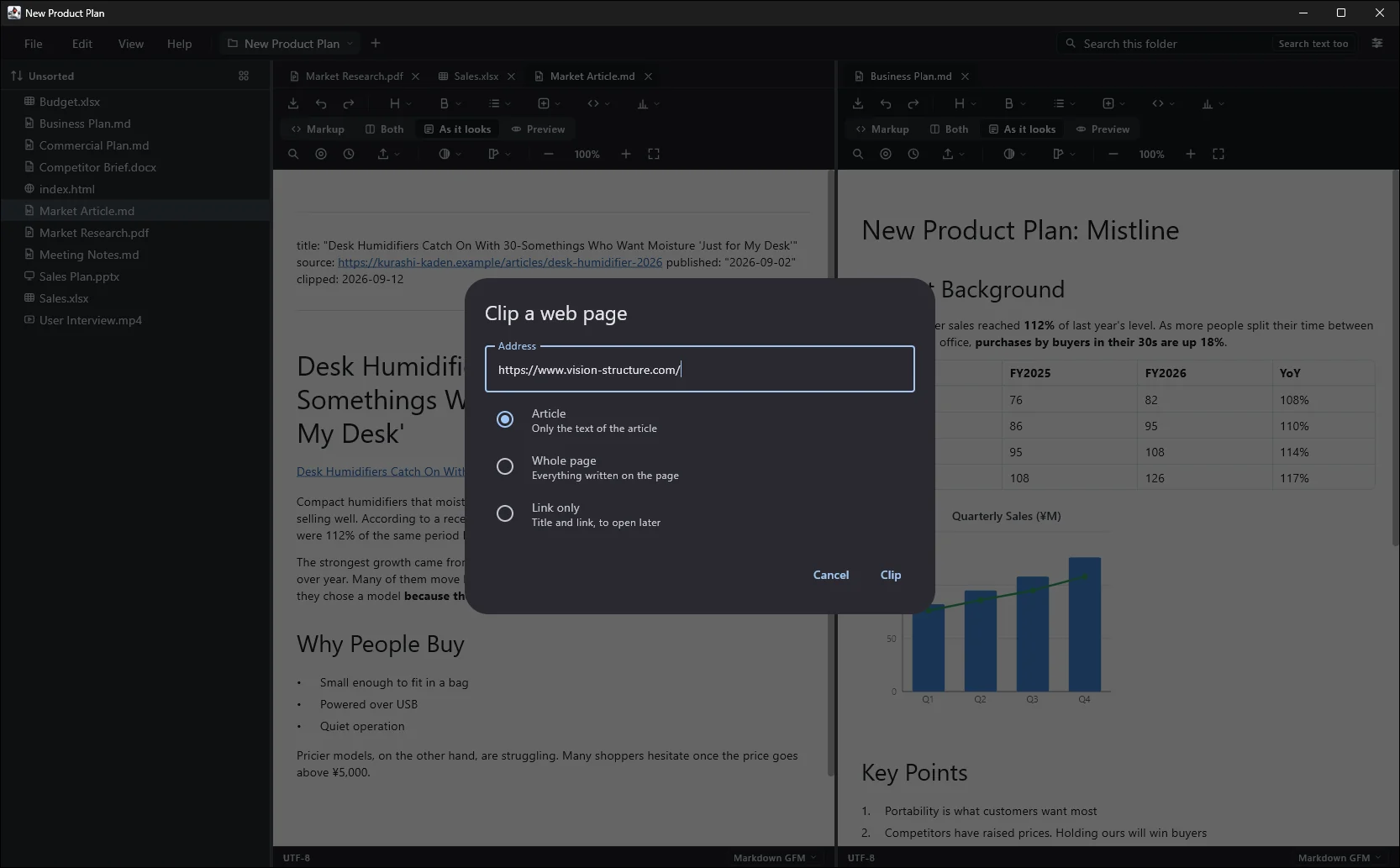Click the search icon in left editor toolbar
The image size is (1400, 868).
pyautogui.click(x=293, y=154)
